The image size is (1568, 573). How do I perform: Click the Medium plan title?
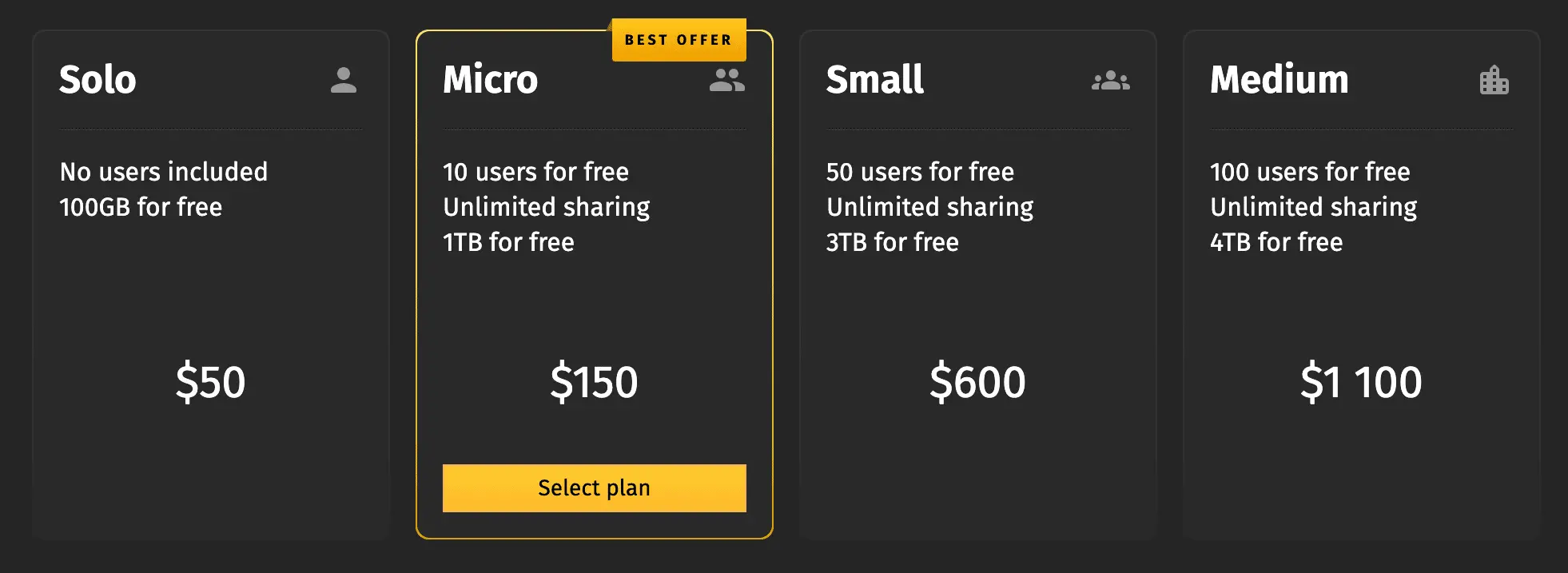point(1279,80)
